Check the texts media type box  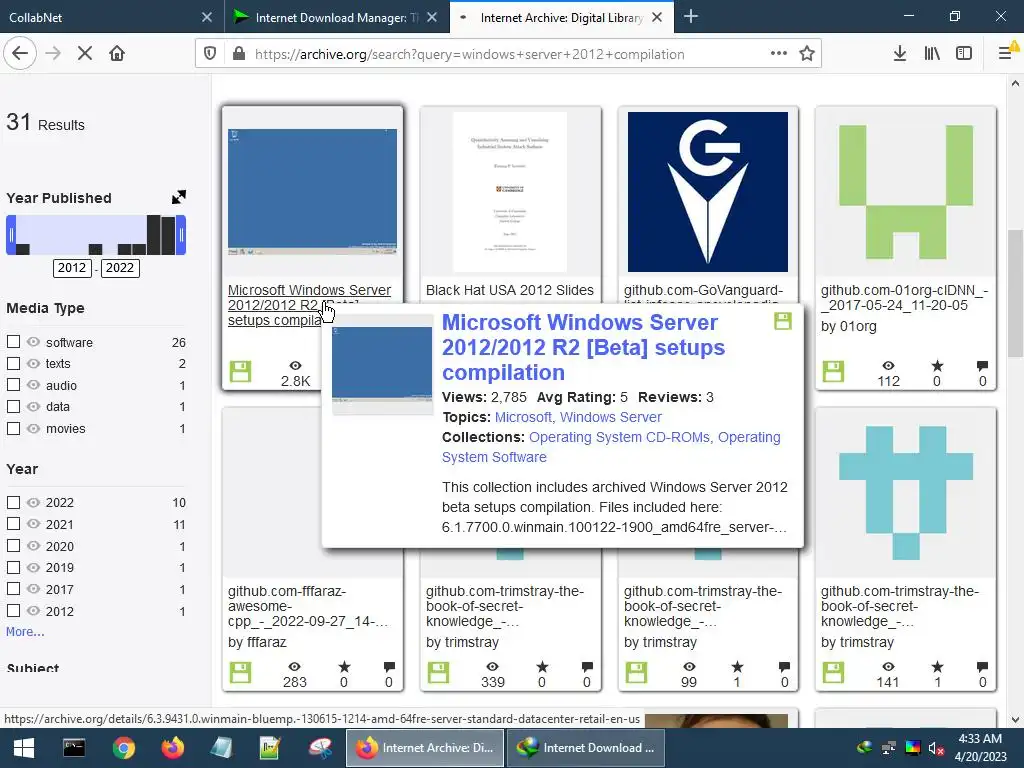[13, 363]
